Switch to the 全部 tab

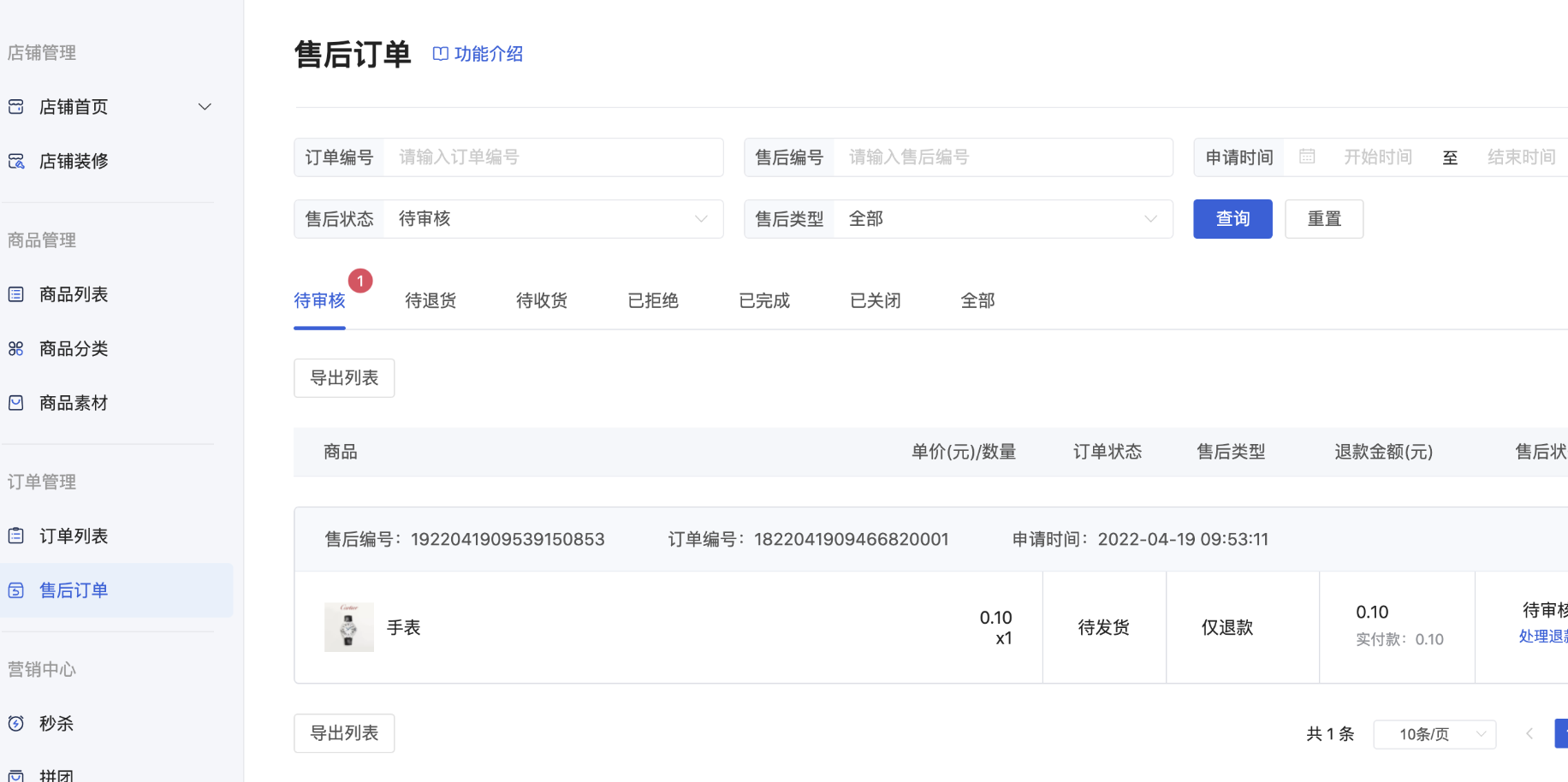[x=977, y=300]
